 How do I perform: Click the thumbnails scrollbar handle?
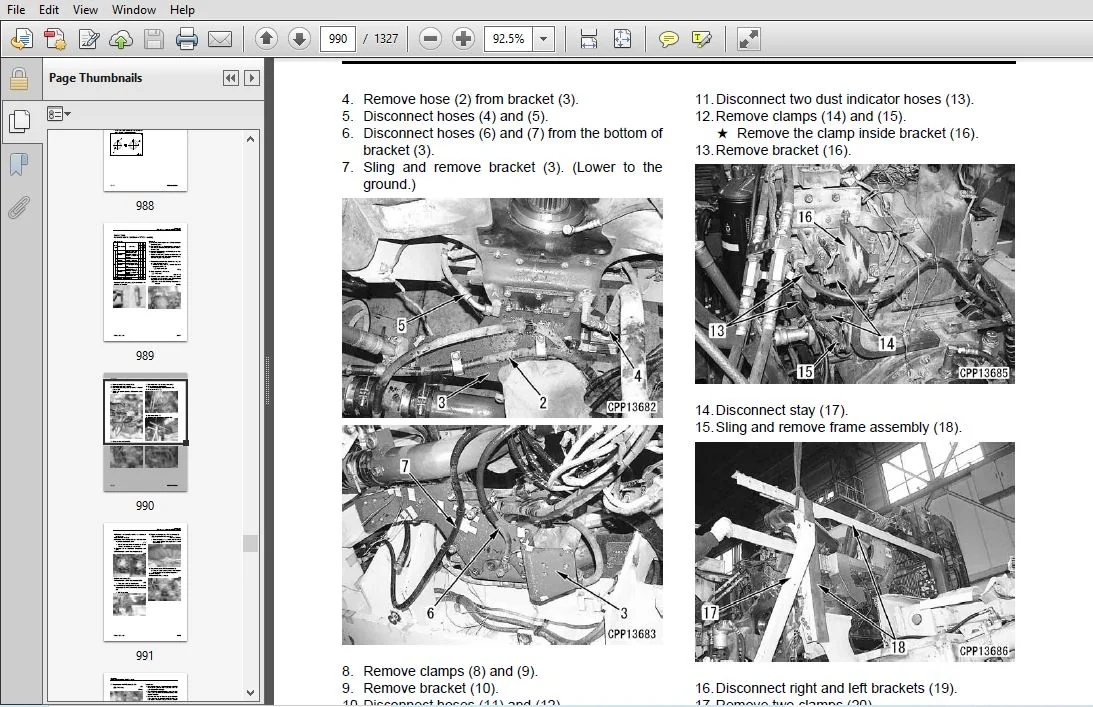tap(250, 543)
